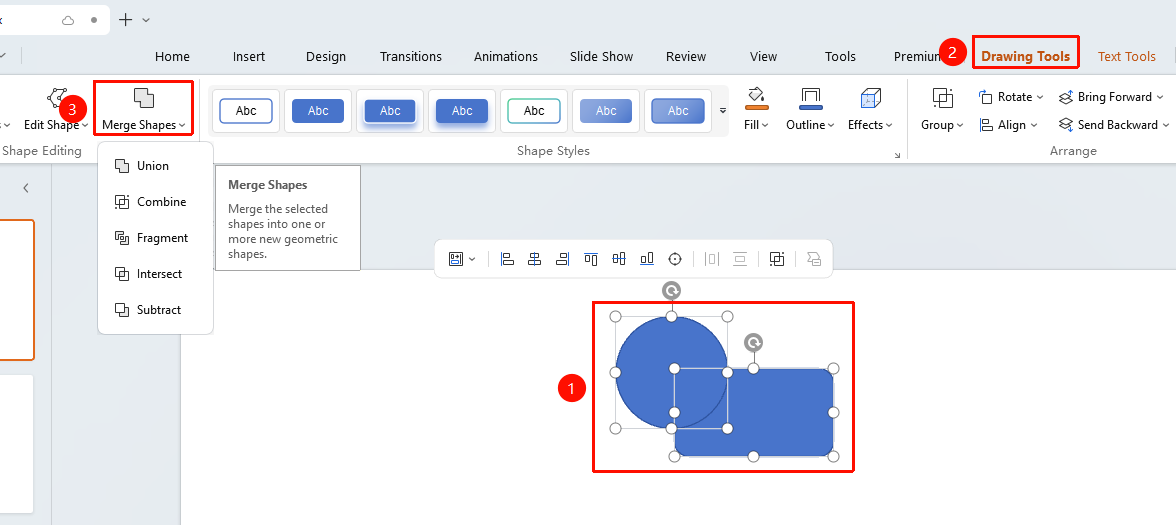This screenshot has width=1176, height=525.
Task: Select the second slide thumbnail
Action: [x=16, y=444]
